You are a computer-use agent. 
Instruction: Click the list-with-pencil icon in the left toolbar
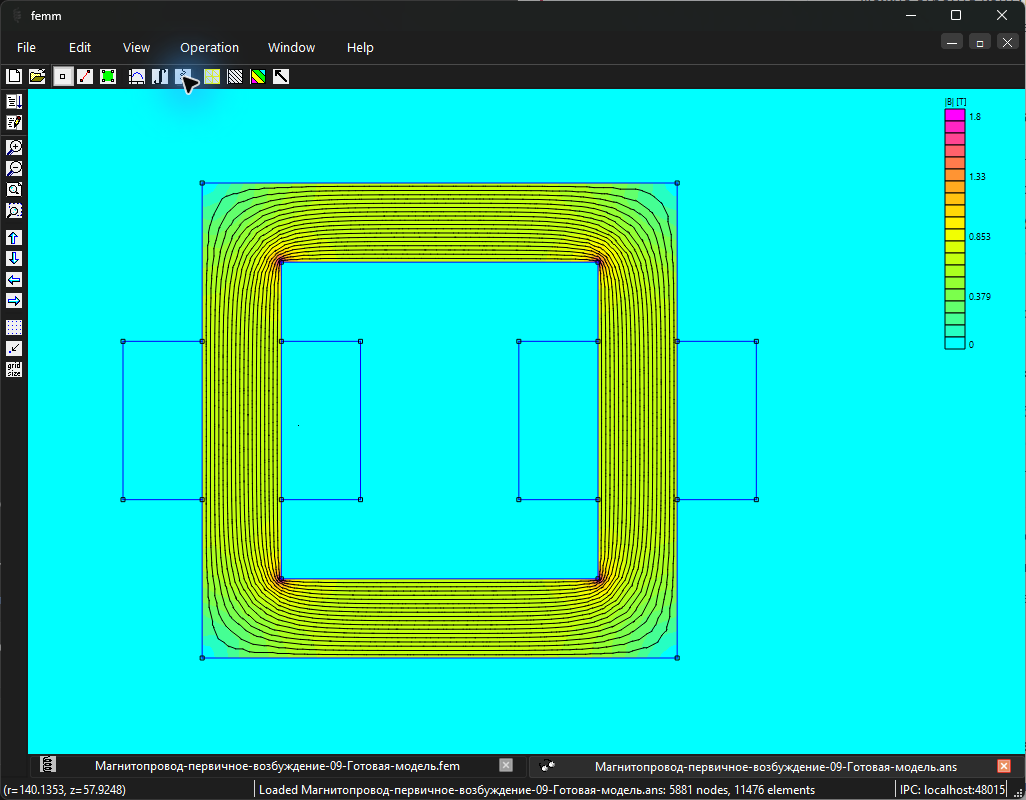[14, 122]
